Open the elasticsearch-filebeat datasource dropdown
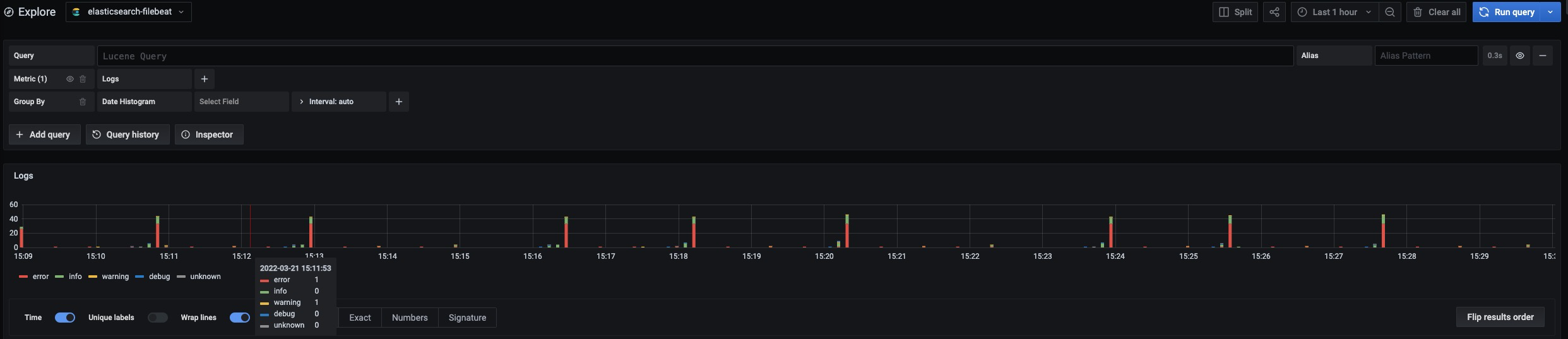1568x339 pixels. [129, 12]
